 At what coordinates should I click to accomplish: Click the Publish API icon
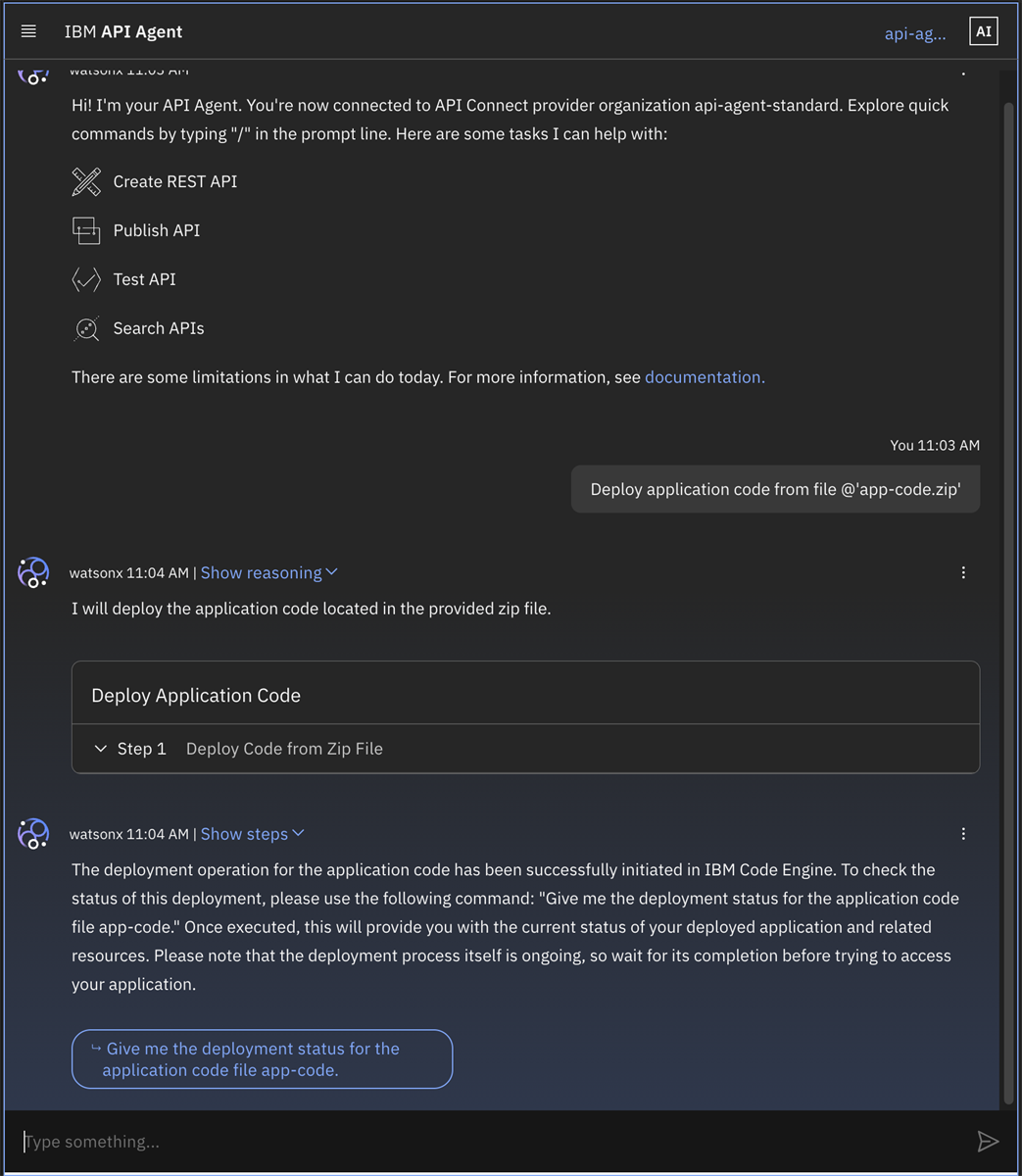[x=86, y=230]
